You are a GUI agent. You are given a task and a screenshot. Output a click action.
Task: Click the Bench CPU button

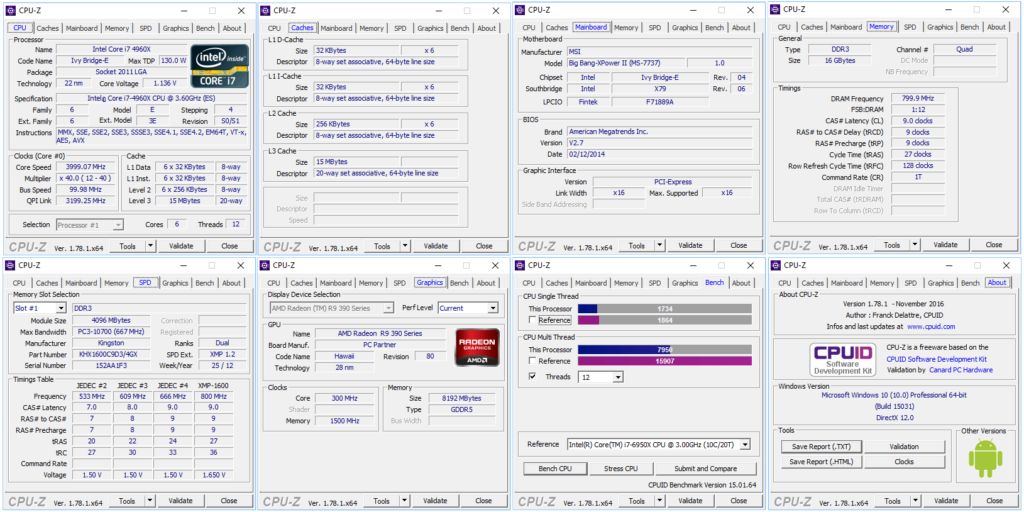click(x=554, y=468)
